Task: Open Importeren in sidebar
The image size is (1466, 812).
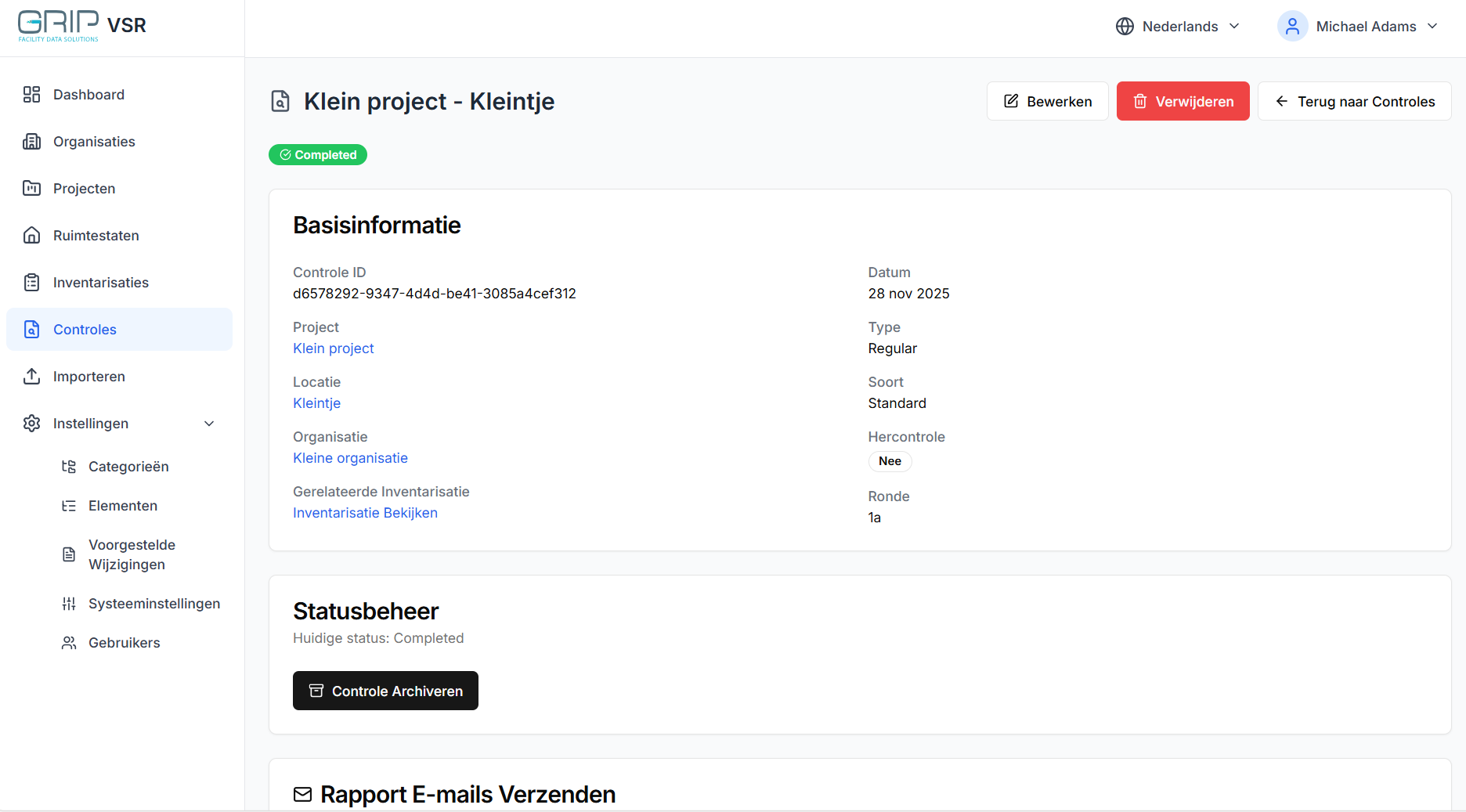Action: point(119,377)
